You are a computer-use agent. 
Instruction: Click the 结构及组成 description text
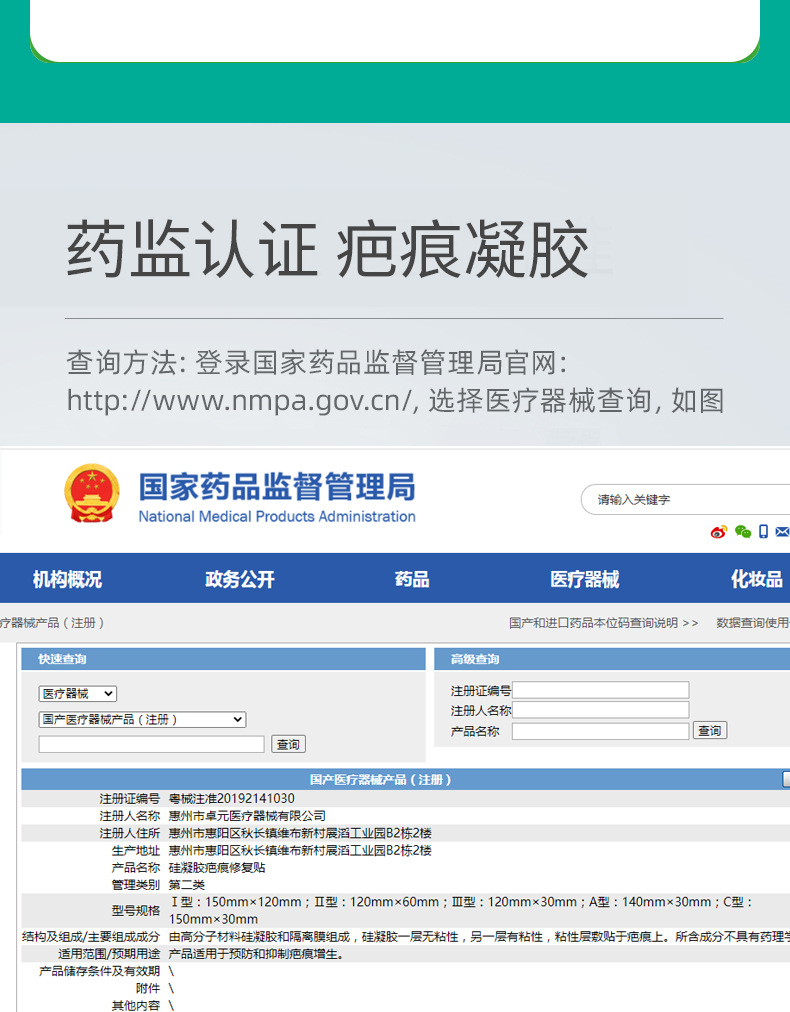[479, 936]
